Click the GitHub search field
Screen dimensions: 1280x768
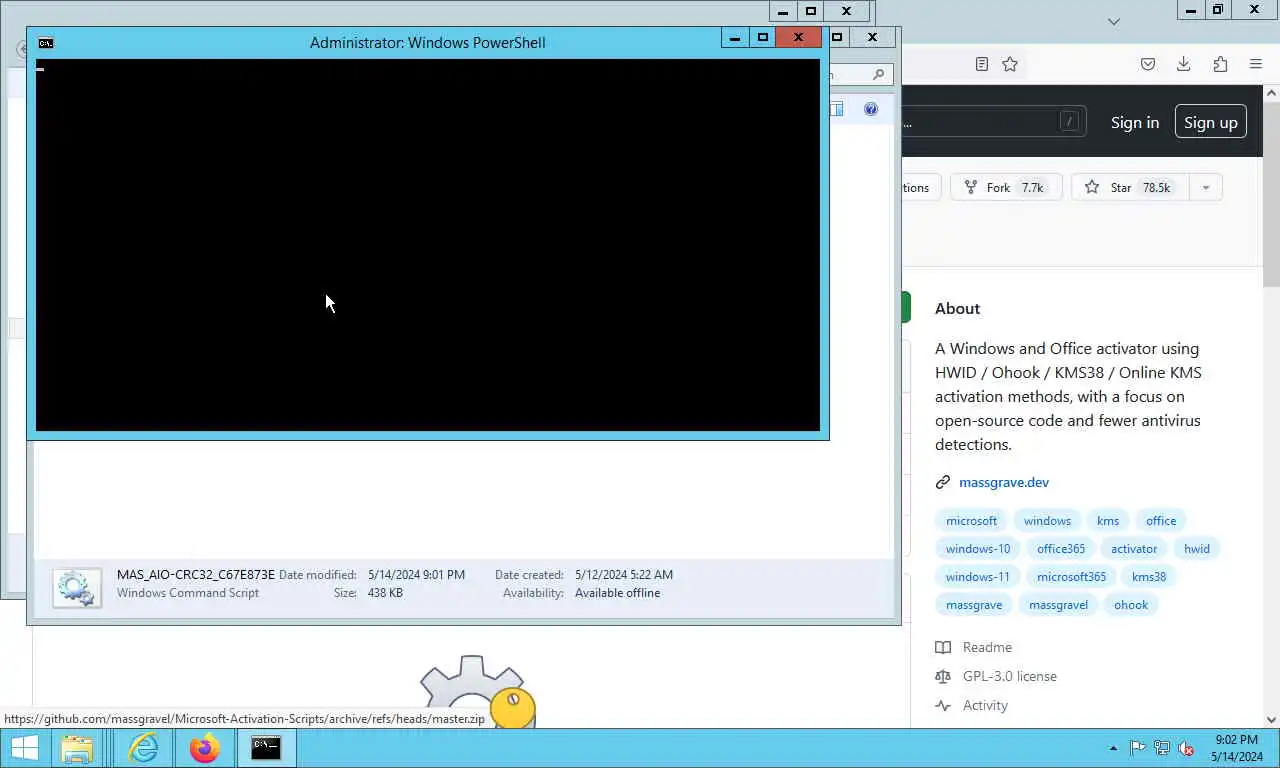993,122
